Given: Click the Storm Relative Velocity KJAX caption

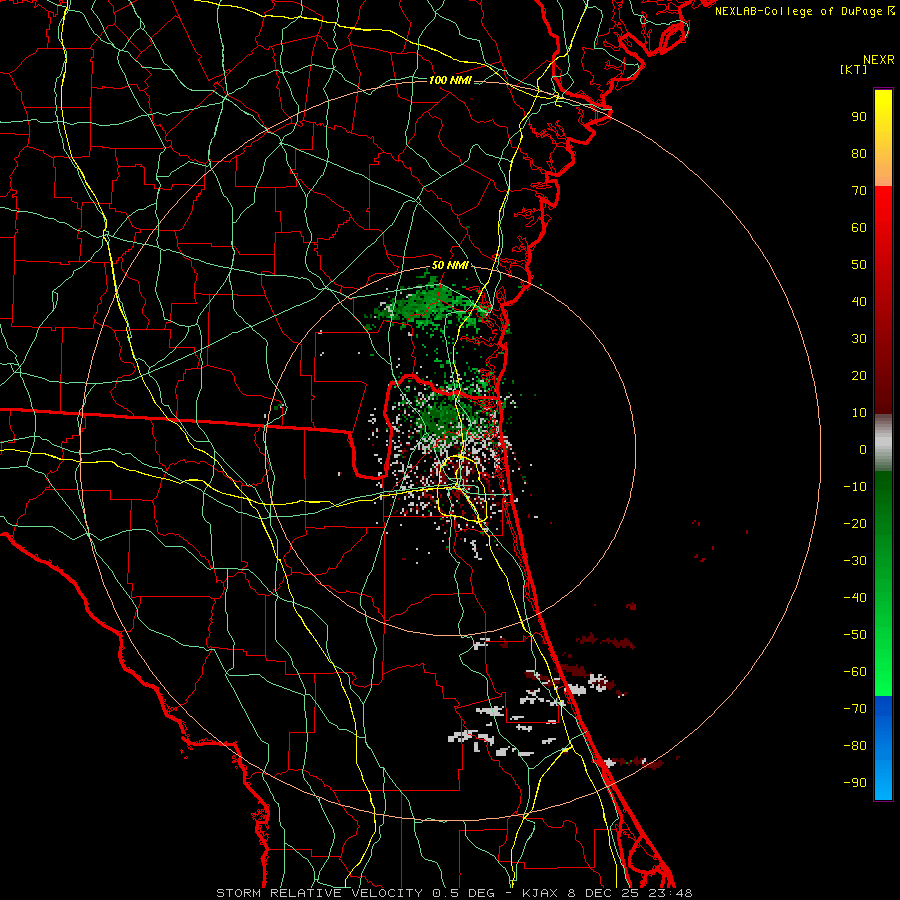Looking at the screenshot, I should click(454, 893).
